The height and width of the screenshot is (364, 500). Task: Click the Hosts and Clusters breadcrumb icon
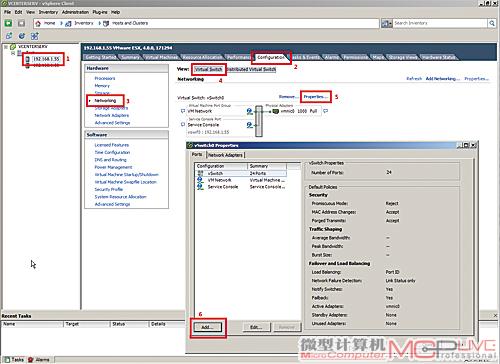[106, 23]
